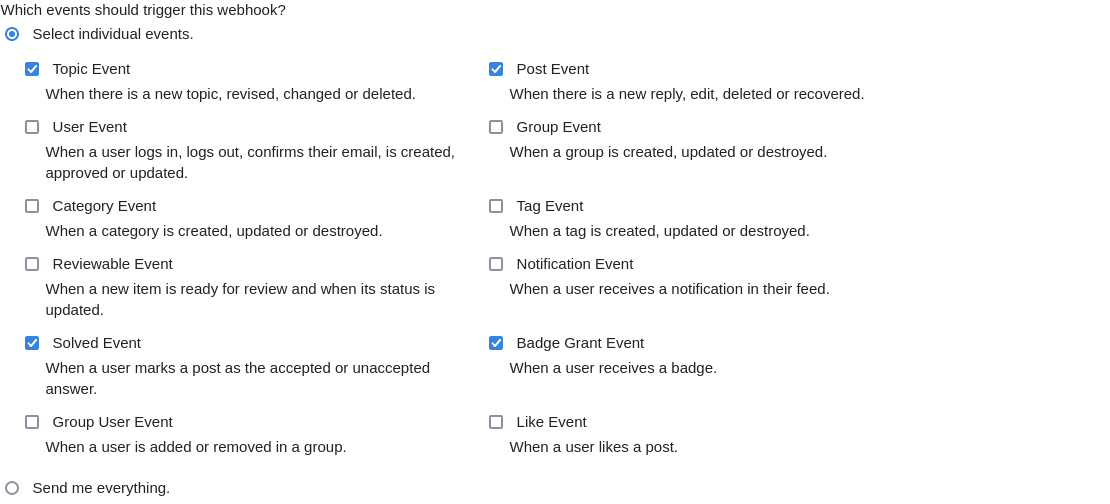Screen dimensions: 1110x504
Task: Click the 'Reviewable Event' label text
Action: (x=113, y=264)
